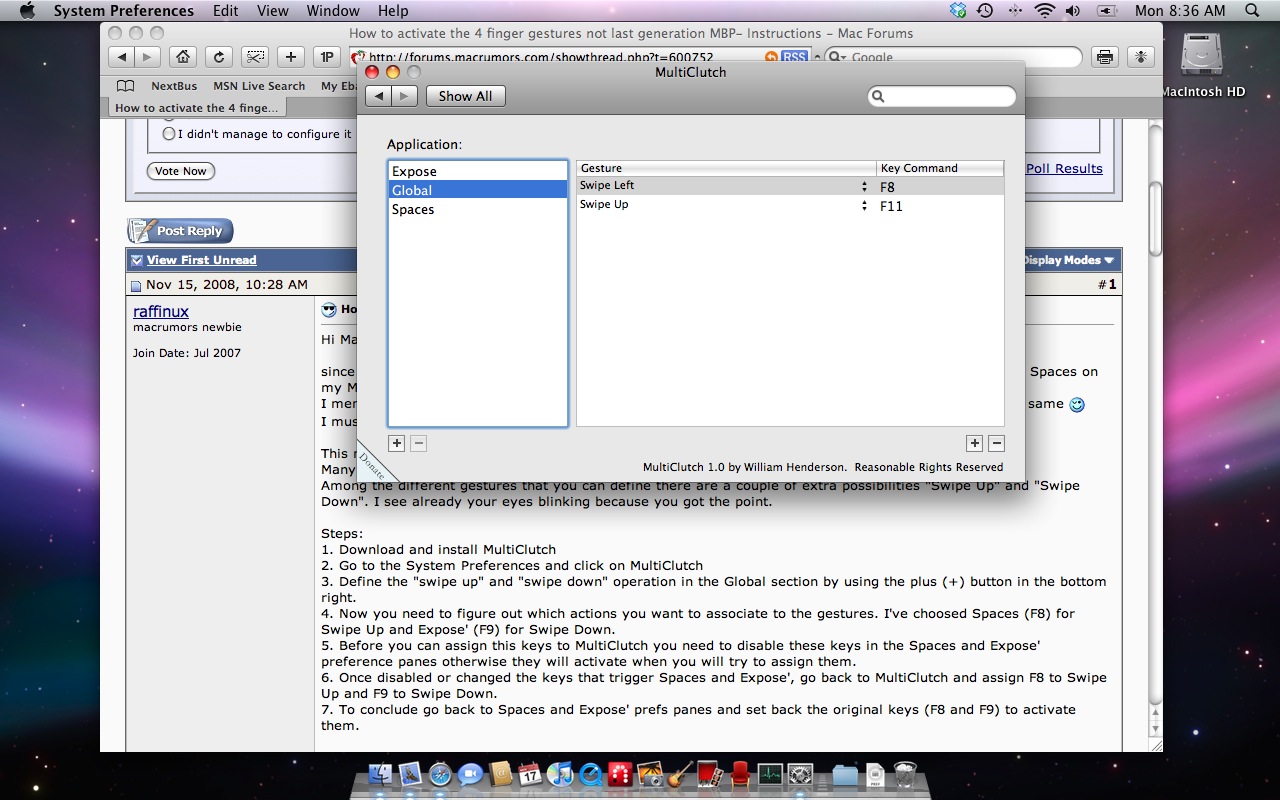Click the Post Reply button

180,231
